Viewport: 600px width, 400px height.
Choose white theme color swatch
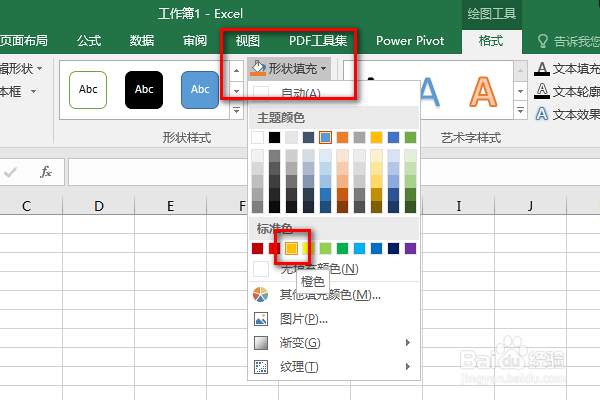[x=258, y=137]
